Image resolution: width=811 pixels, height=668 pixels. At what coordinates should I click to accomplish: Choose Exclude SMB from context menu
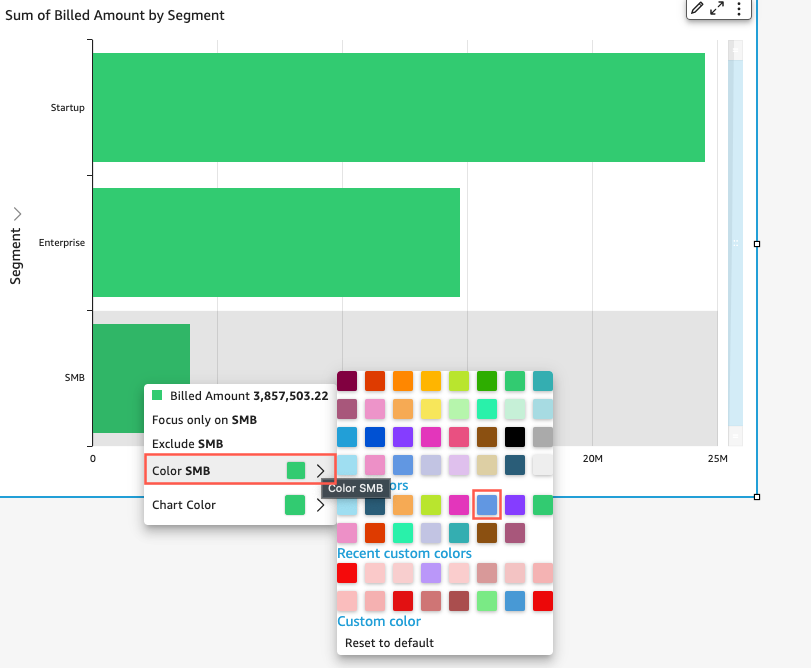[187, 443]
